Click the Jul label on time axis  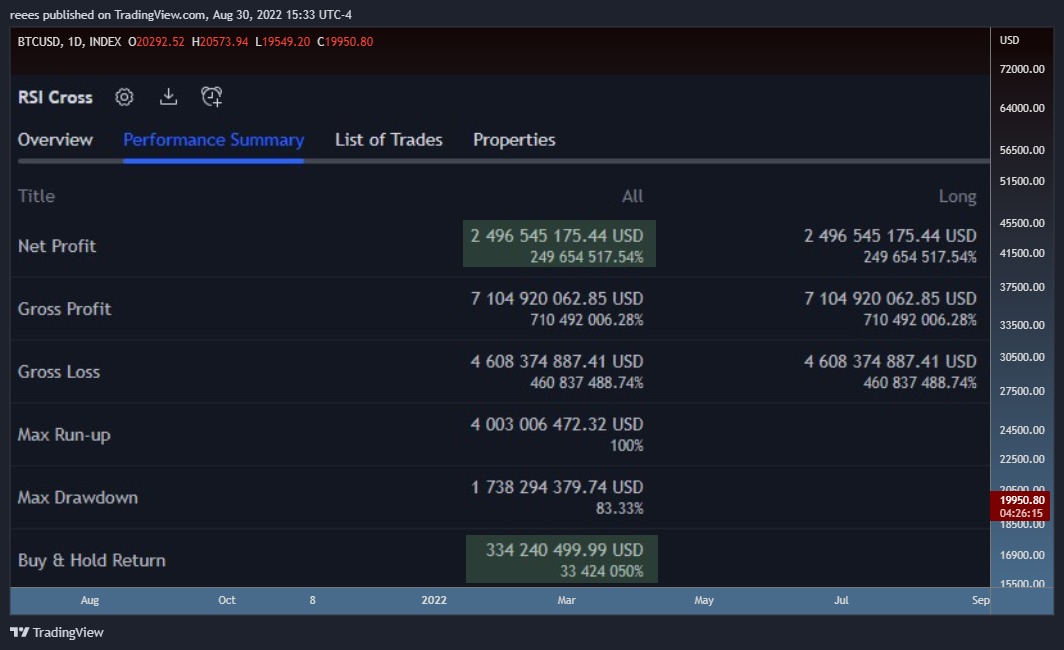coord(841,600)
